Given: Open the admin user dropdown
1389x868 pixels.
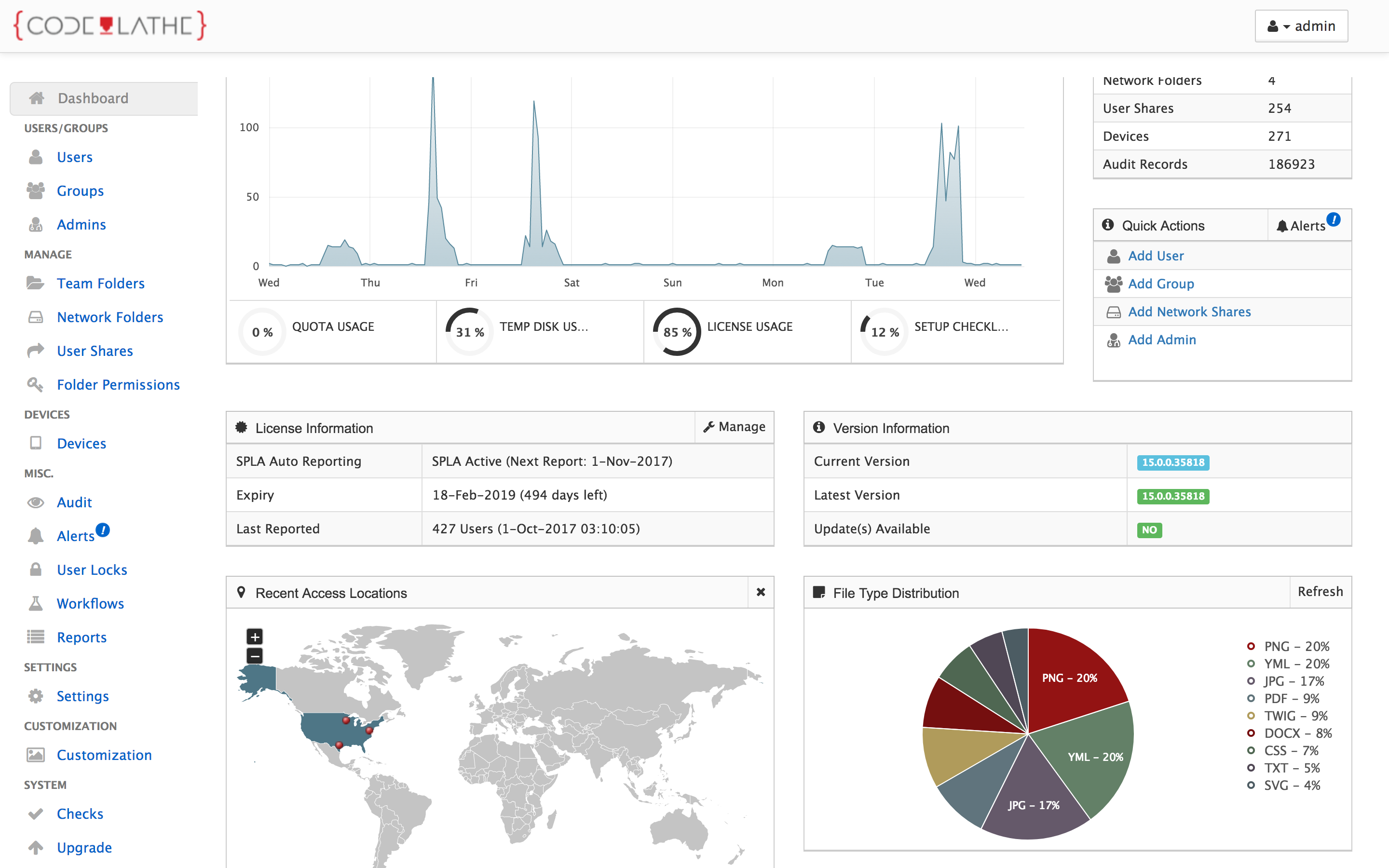Looking at the screenshot, I should click(1301, 26).
